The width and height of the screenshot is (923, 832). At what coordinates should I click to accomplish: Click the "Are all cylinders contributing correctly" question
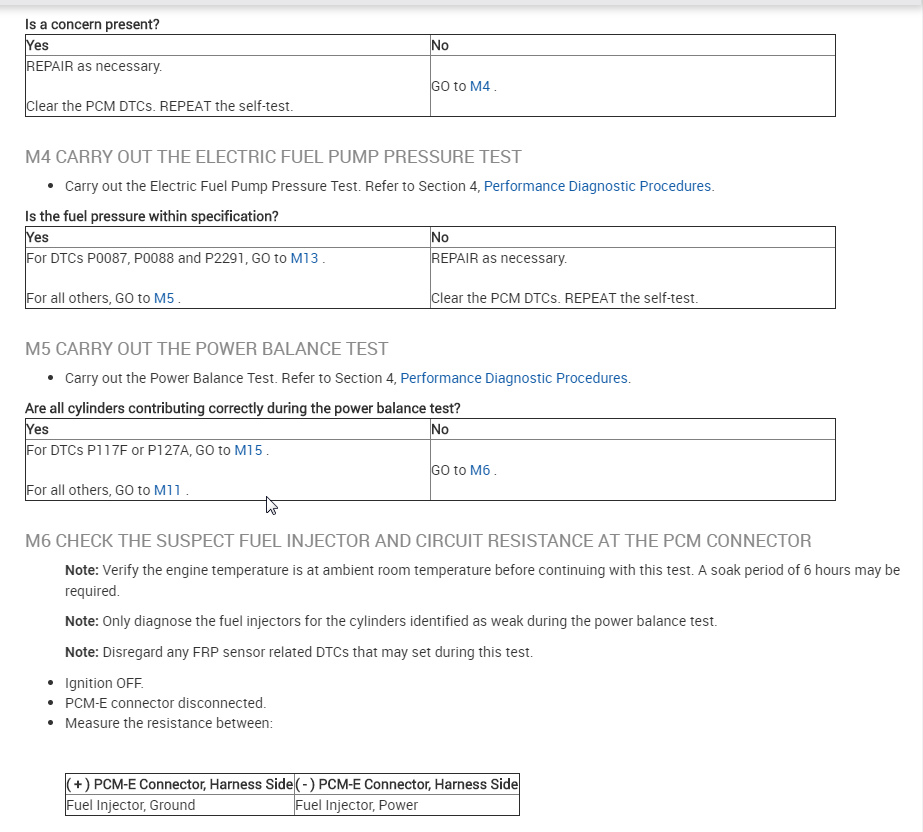tap(242, 408)
